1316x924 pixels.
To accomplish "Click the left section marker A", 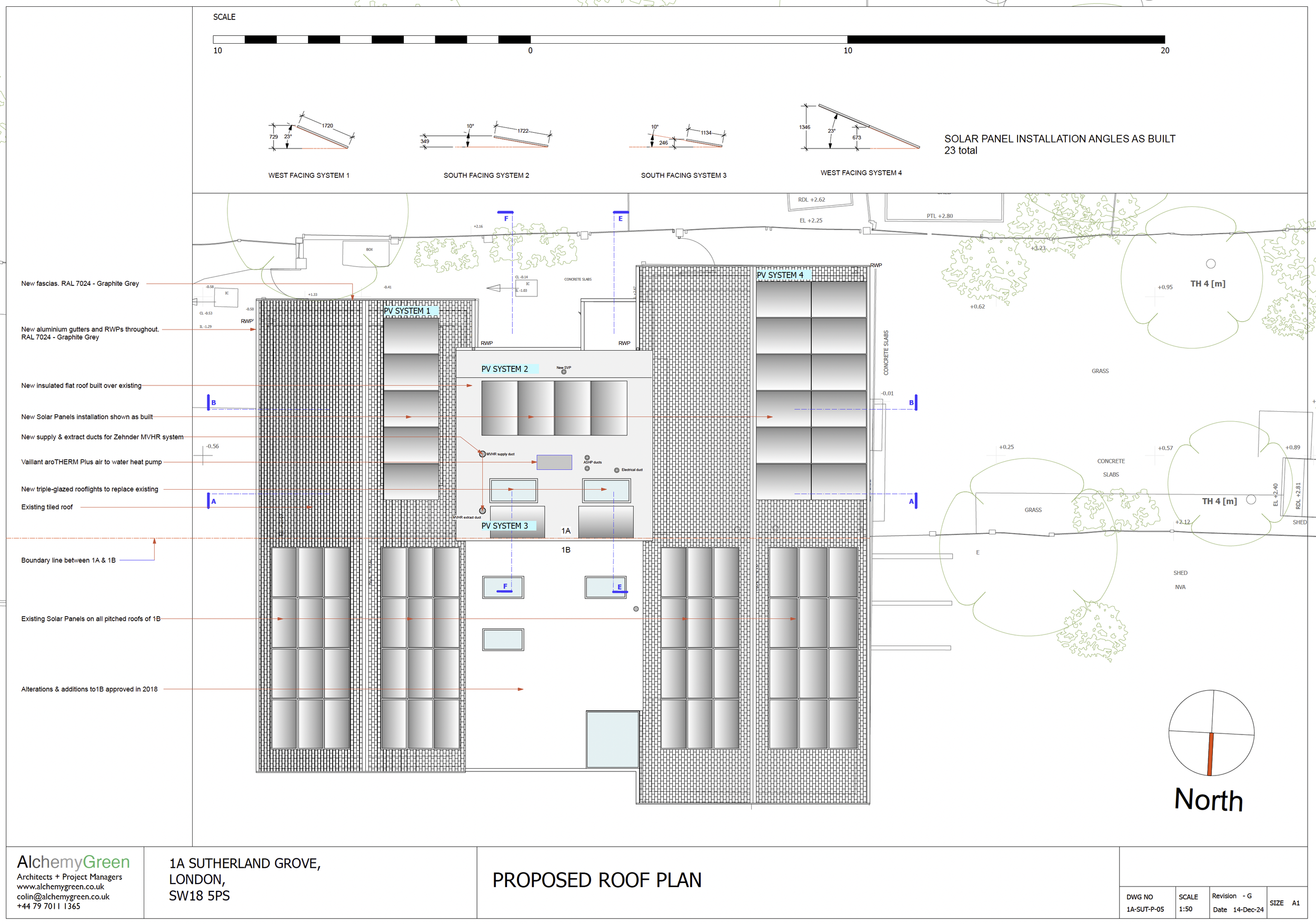I will [211, 501].
